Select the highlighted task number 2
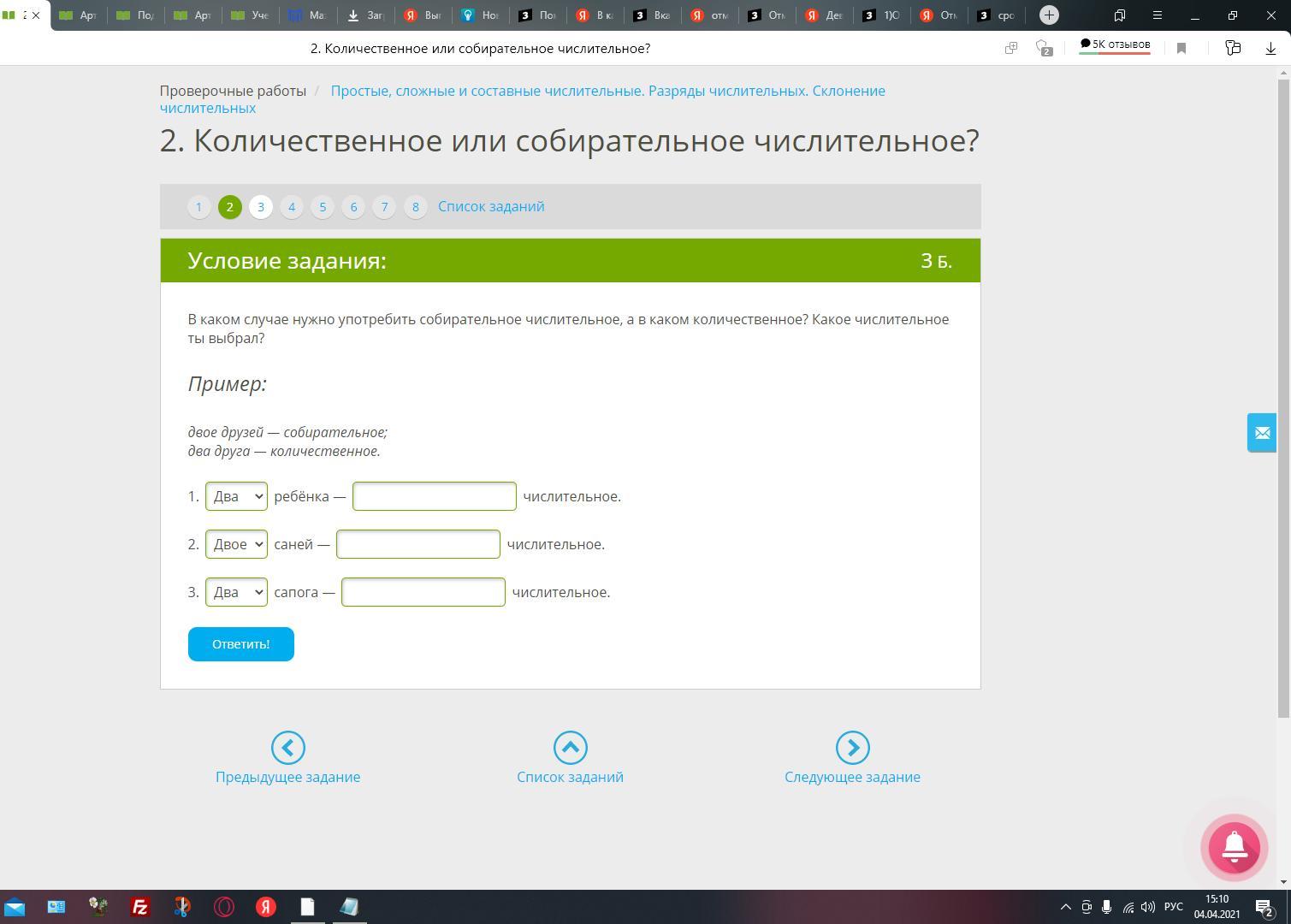This screenshot has height=924, width=1291. point(230,207)
